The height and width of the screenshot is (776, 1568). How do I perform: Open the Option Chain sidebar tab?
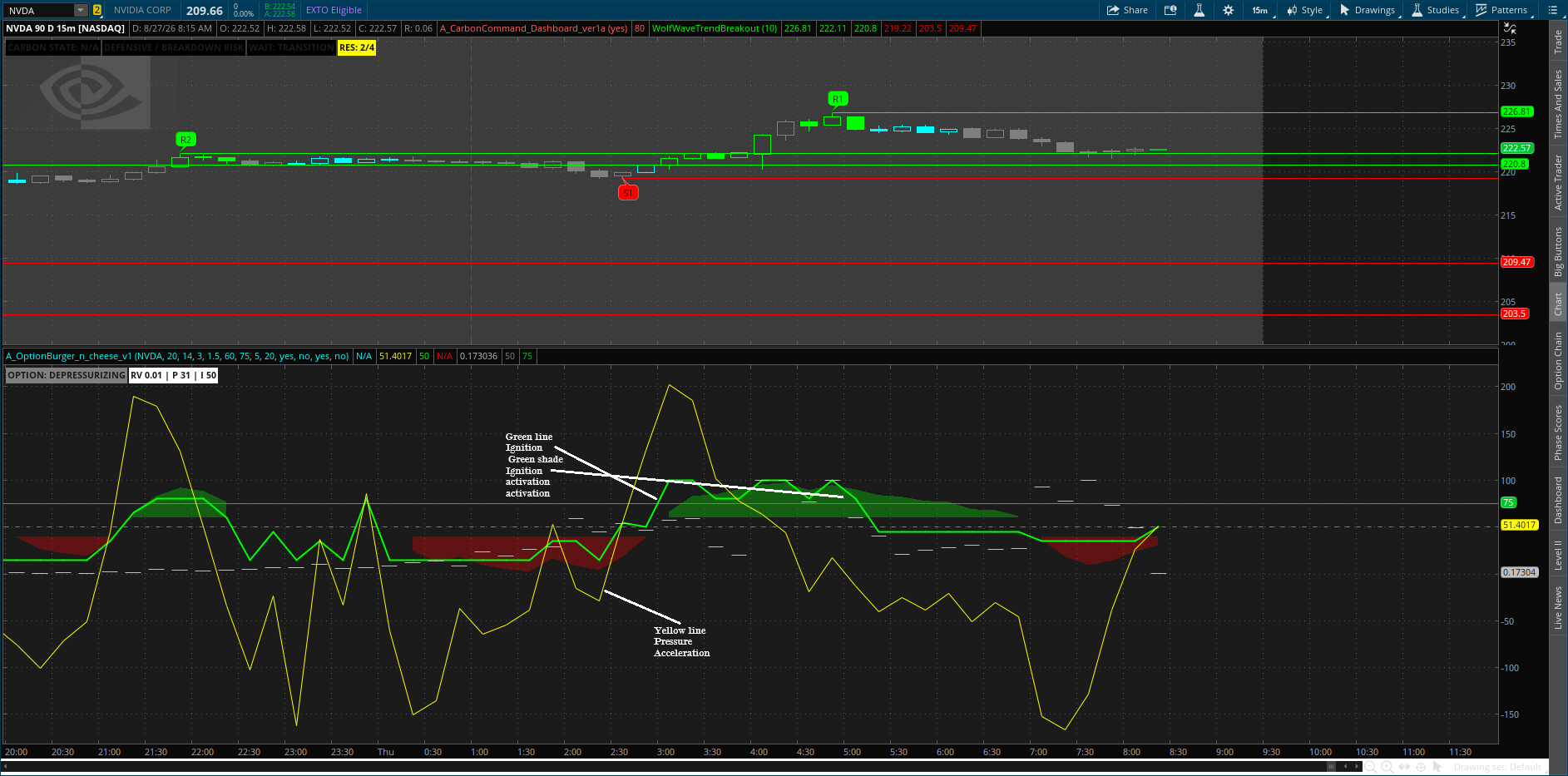pyautogui.click(x=1558, y=361)
